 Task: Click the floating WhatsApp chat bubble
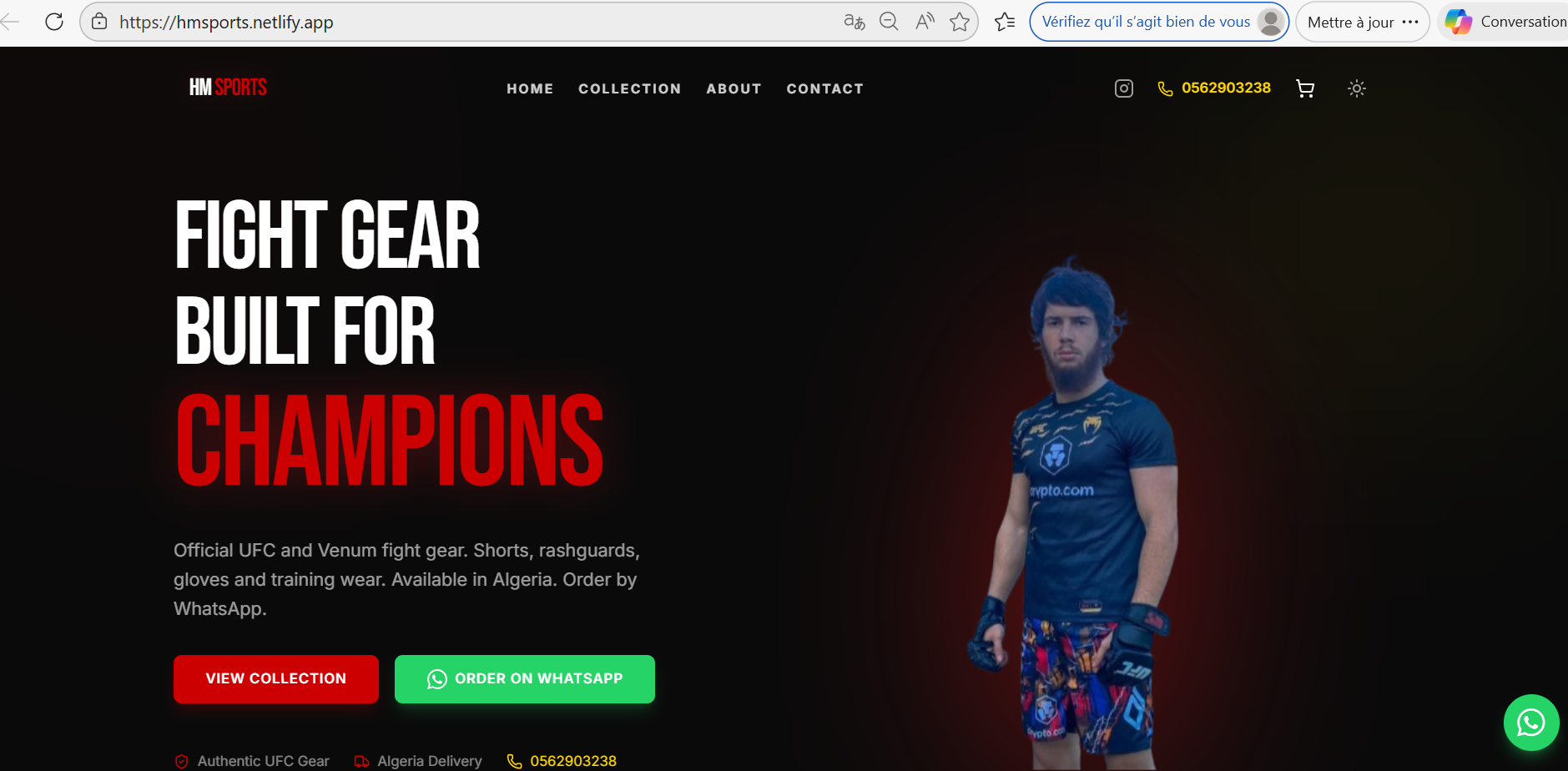click(x=1531, y=723)
